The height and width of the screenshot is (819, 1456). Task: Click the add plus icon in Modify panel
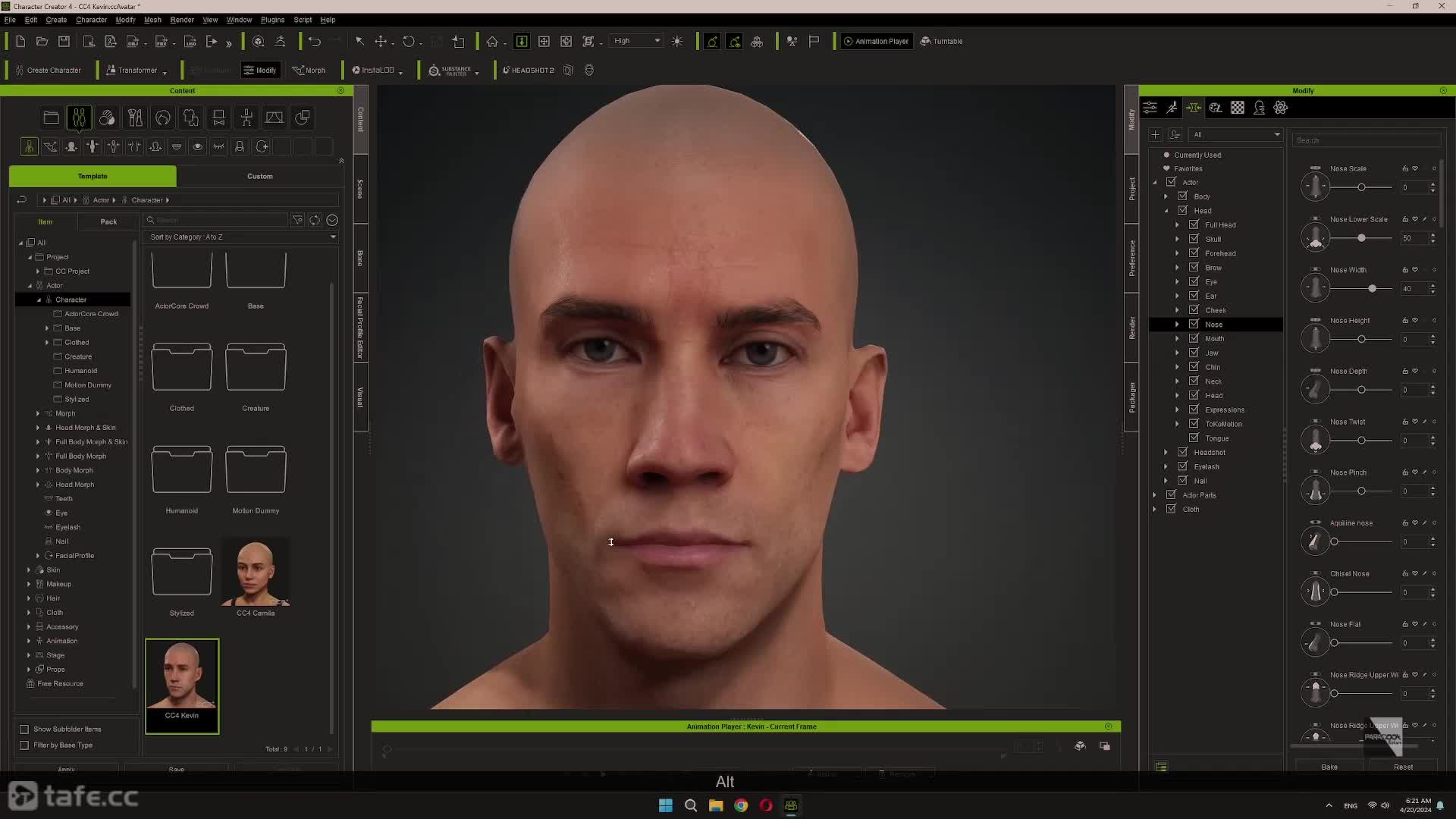(x=1155, y=135)
